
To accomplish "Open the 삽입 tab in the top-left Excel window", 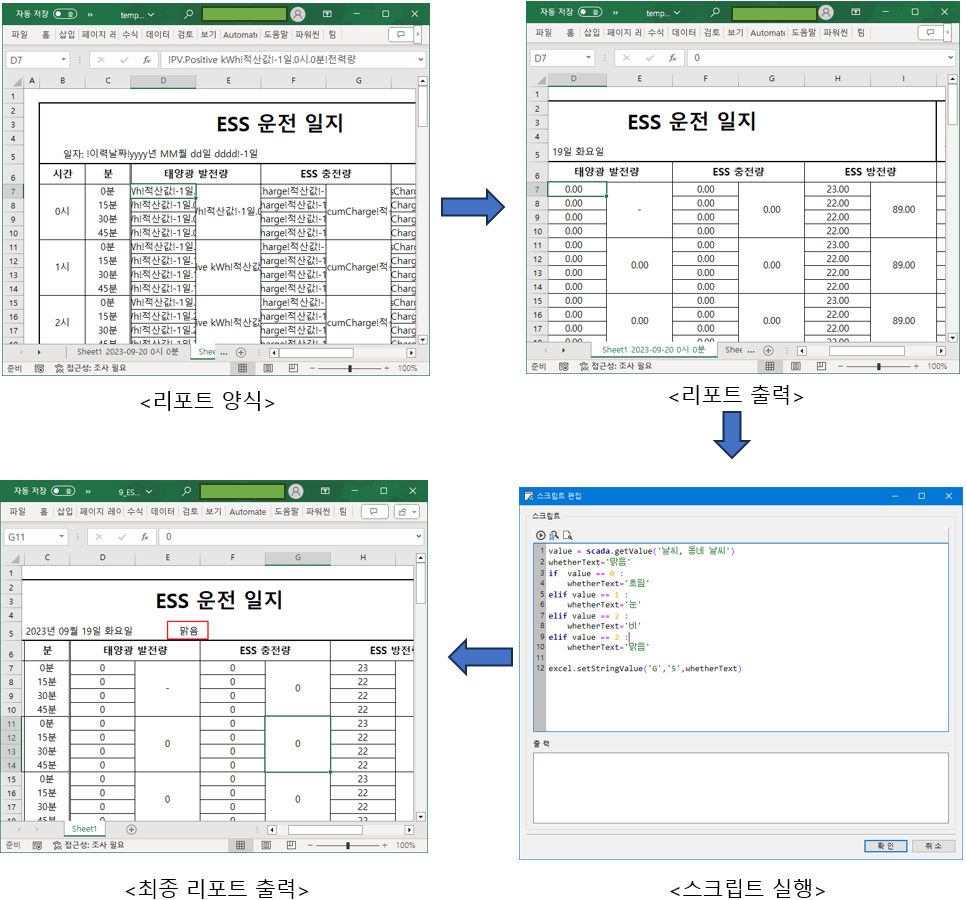I will [66, 33].
